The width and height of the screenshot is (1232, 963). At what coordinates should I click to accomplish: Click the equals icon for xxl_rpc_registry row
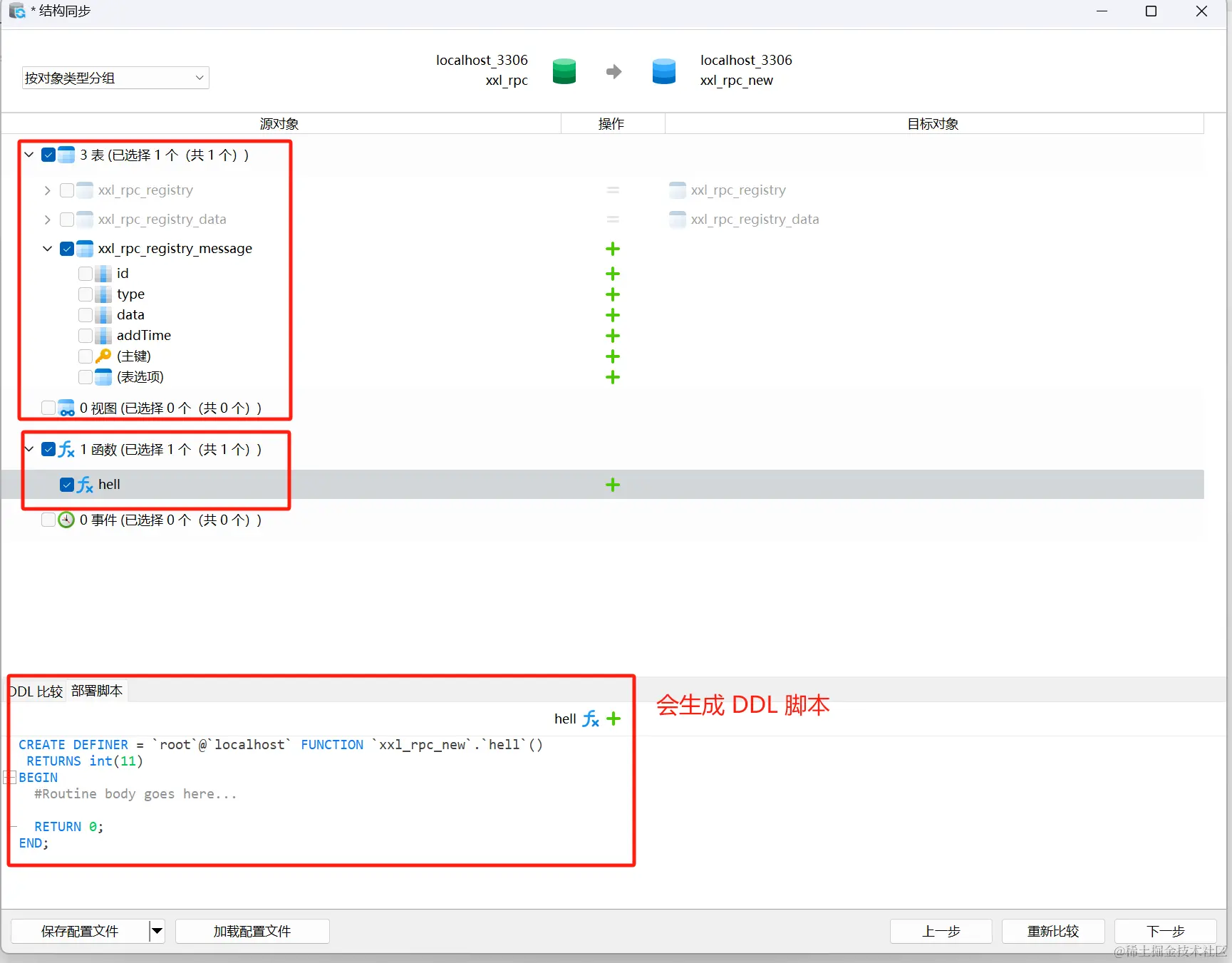point(612,190)
